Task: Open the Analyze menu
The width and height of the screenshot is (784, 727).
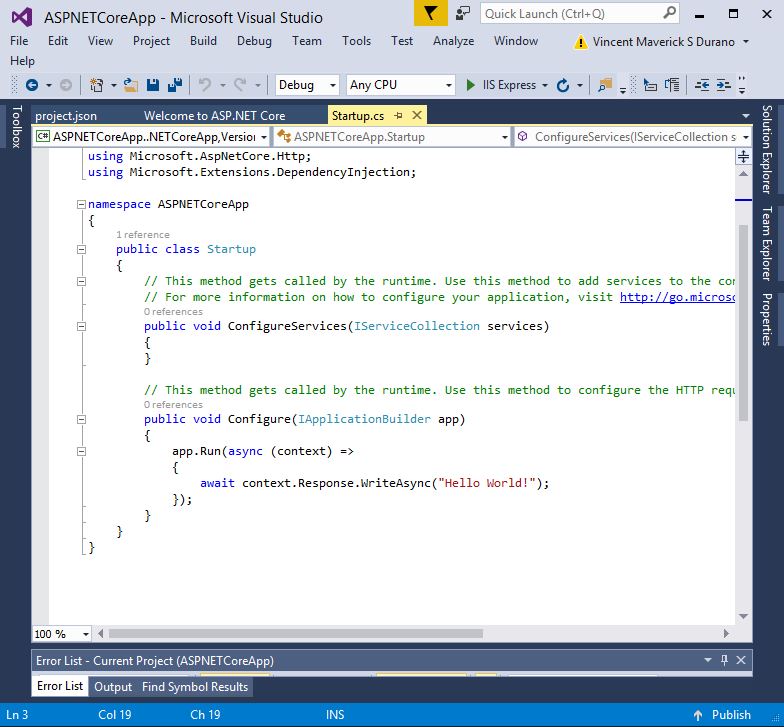Action: pyautogui.click(x=453, y=41)
